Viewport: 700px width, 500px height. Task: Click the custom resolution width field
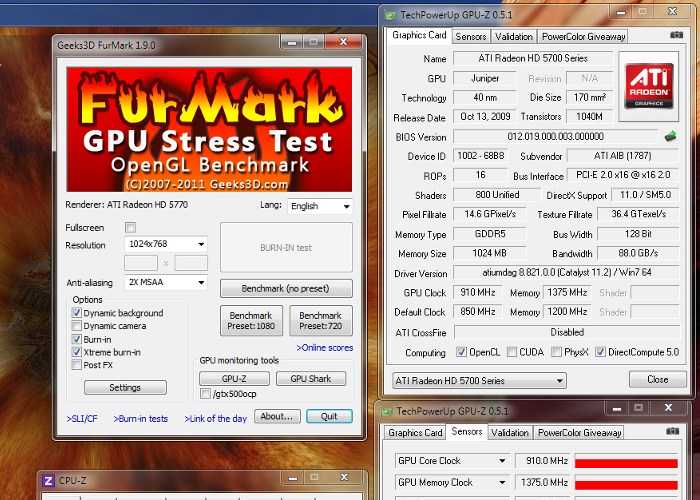tap(141, 263)
